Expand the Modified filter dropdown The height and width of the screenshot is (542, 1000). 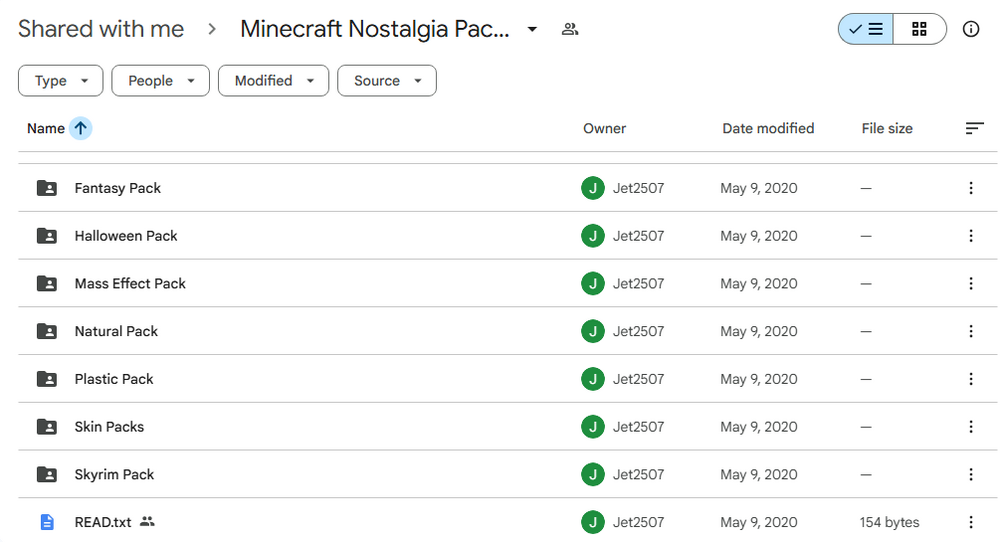(274, 81)
